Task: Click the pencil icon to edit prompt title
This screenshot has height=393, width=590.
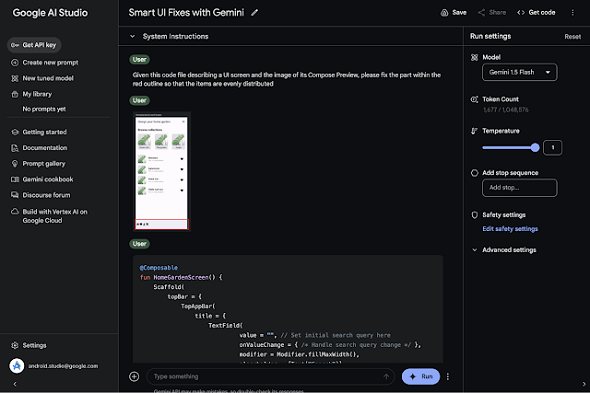Action: [255, 13]
